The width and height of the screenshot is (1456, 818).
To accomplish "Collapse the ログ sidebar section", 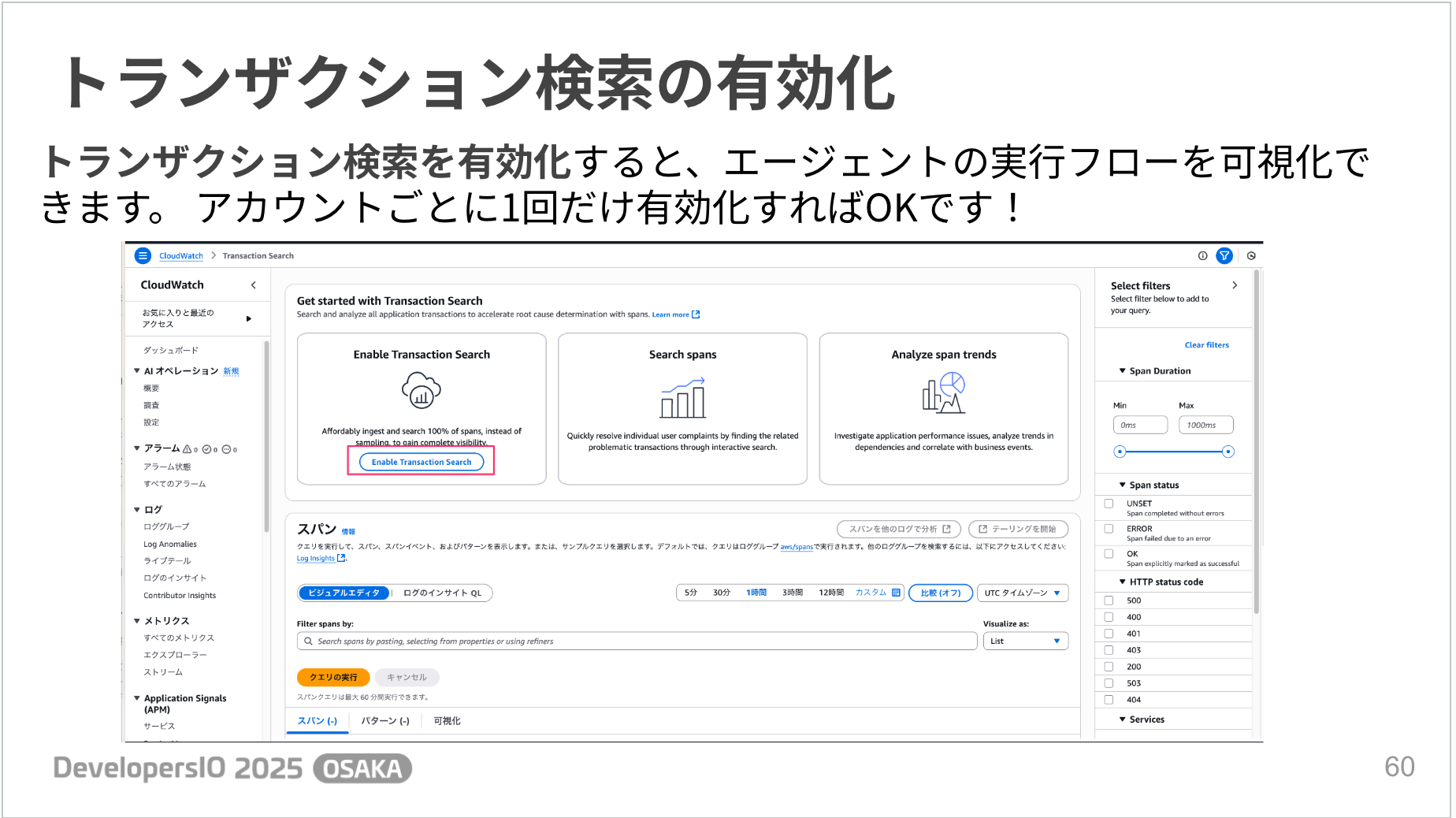I will (137, 510).
